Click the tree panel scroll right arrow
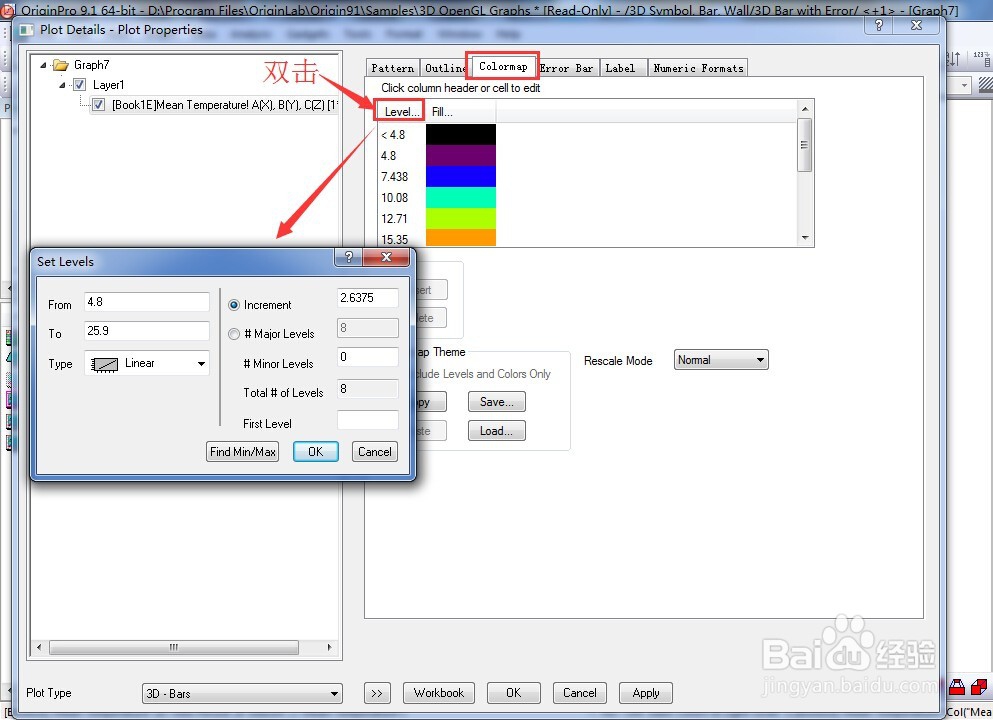The width and height of the screenshot is (993, 720). tap(329, 647)
